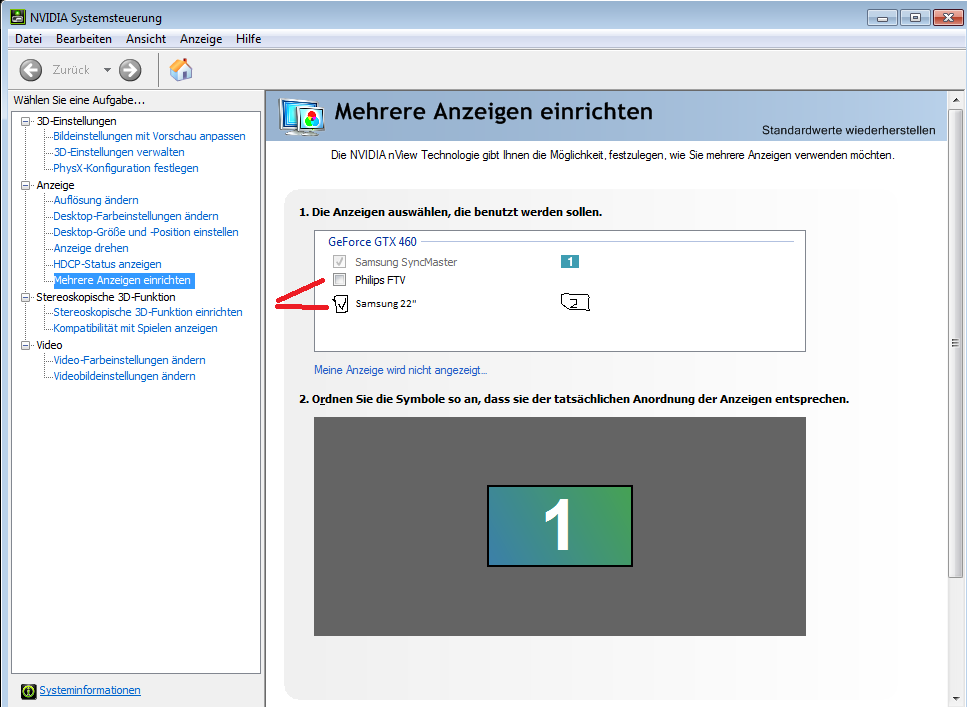Select Mehrere Anzeigen einrichten item
Viewport: 967px width, 707px height.
coord(124,280)
